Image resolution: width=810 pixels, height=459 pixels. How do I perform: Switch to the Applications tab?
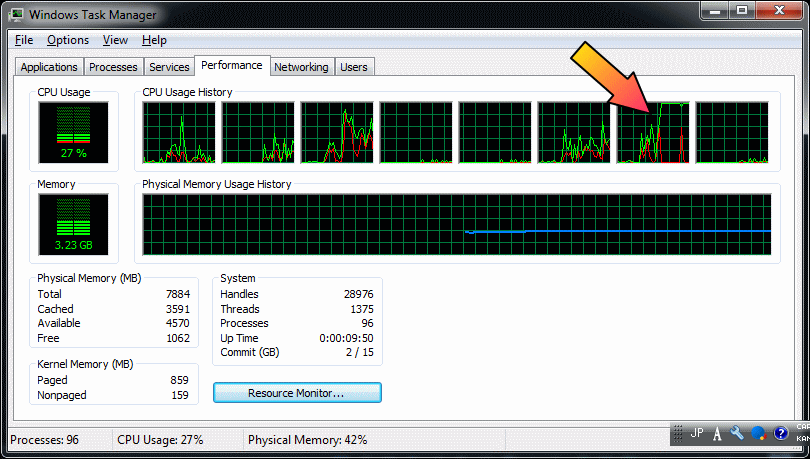tap(49, 67)
